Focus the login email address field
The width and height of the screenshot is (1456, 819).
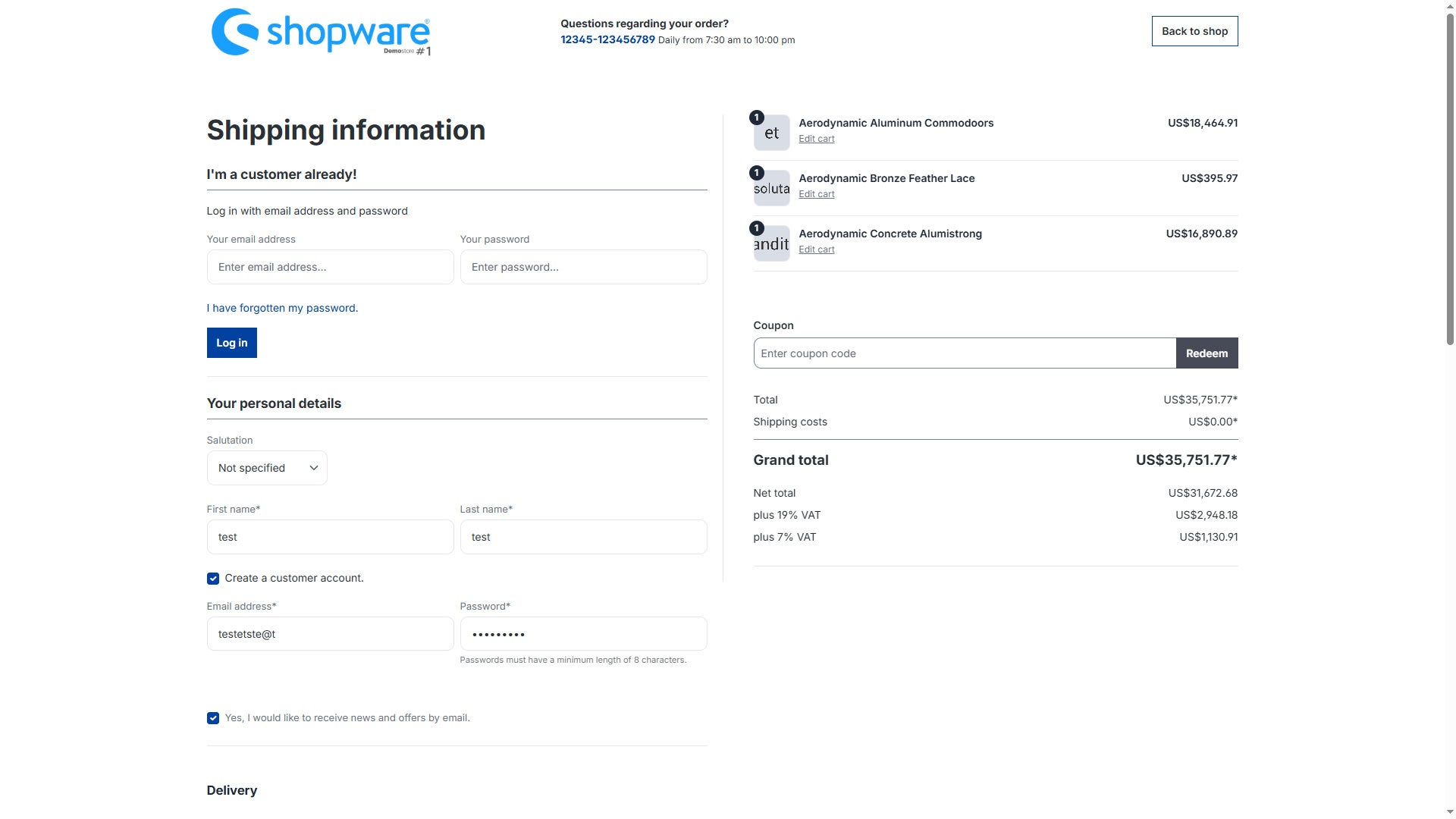tap(330, 267)
